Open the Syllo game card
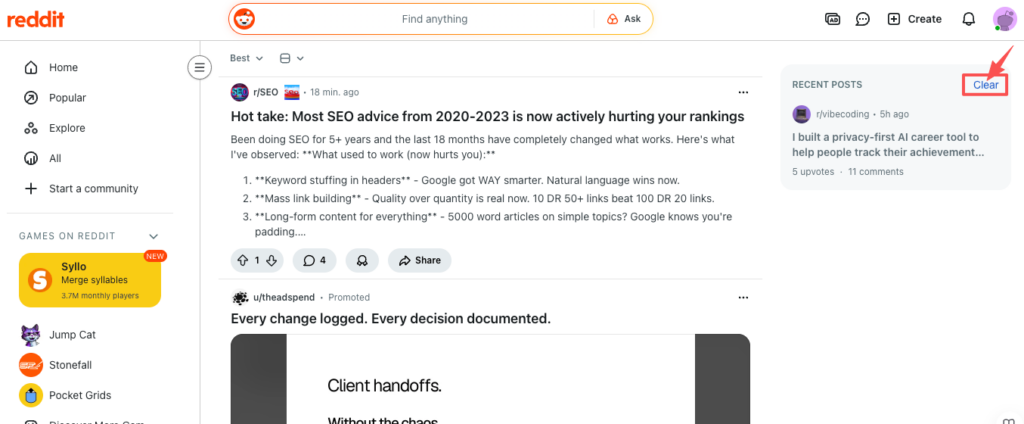 point(89,279)
